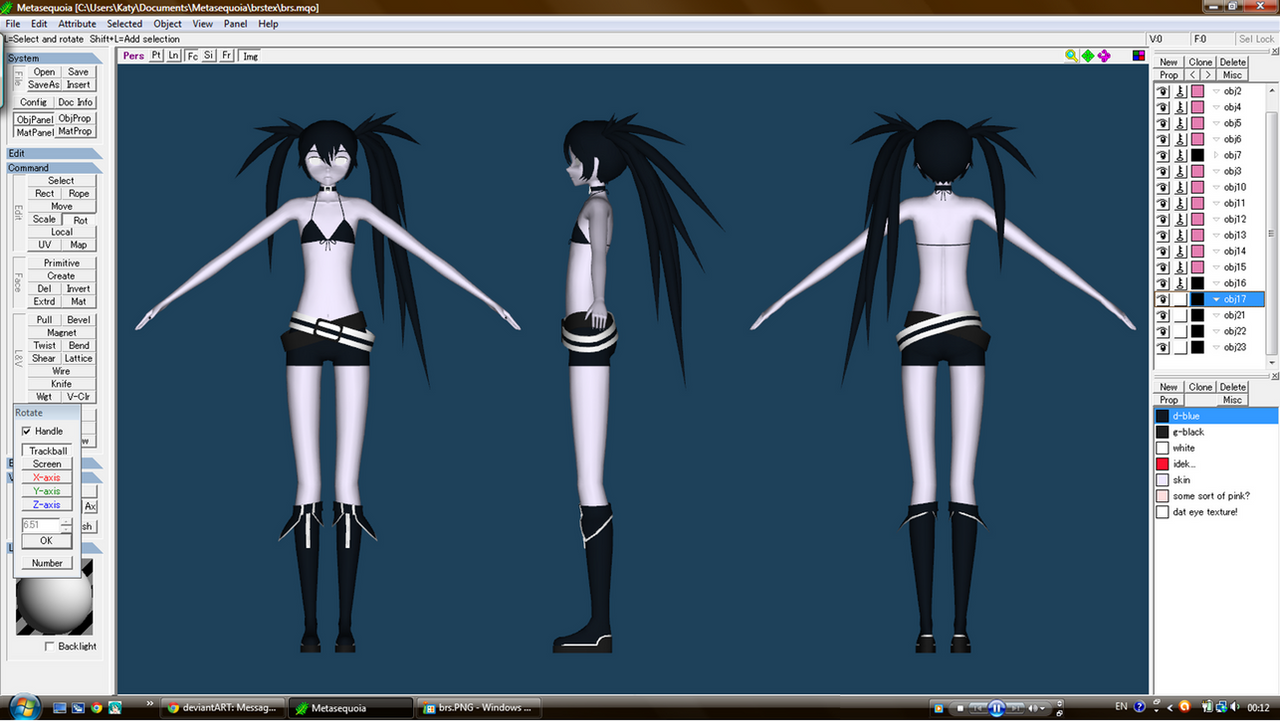Screen dimensions: 1280x721
Task: Click the Magnet command button
Action: coord(62,333)
